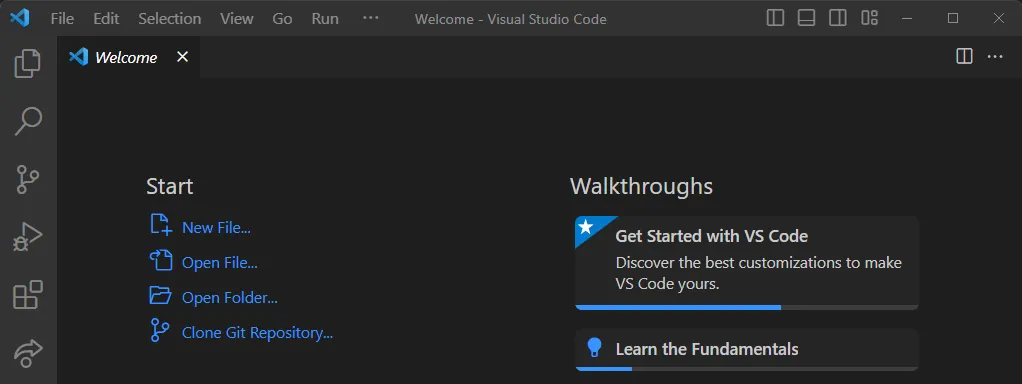Viewport: 1022px width, 384px height.
Task: Open the Selection menu
Action: [169, 19]
